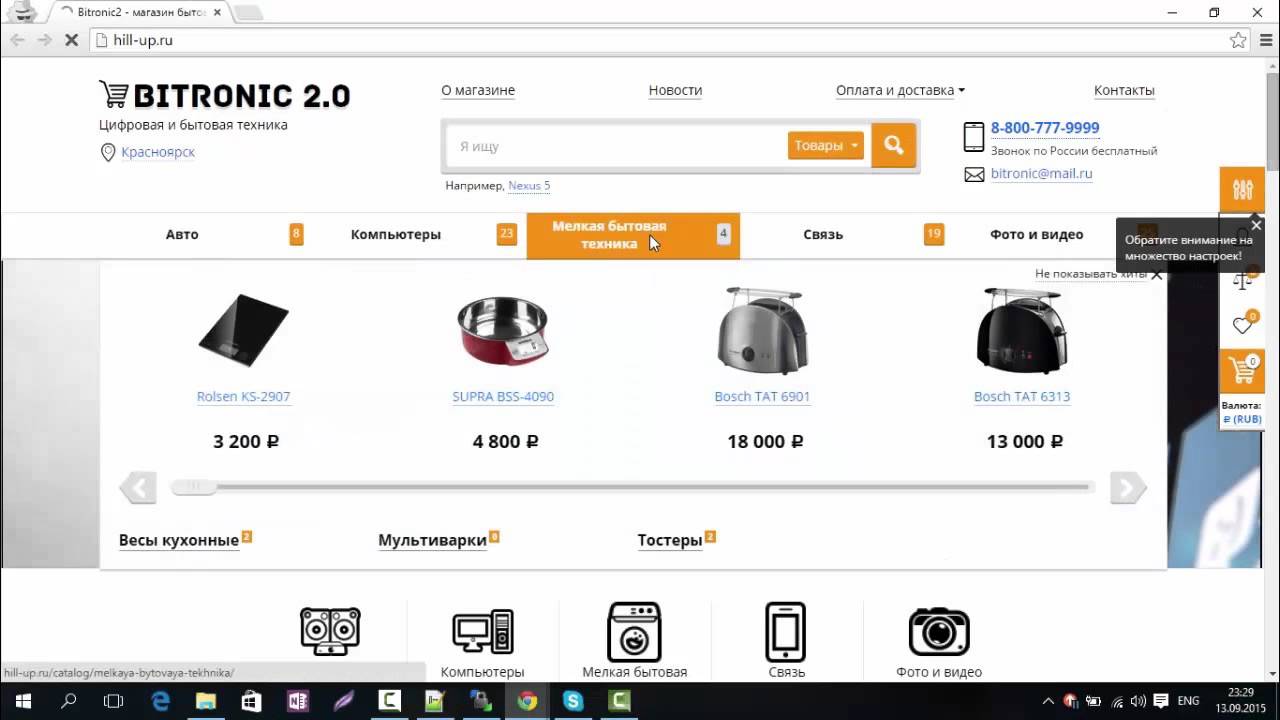Screen dimensions: 1280x720
Task: Stop page loading with X button
Action: [71, 40]
